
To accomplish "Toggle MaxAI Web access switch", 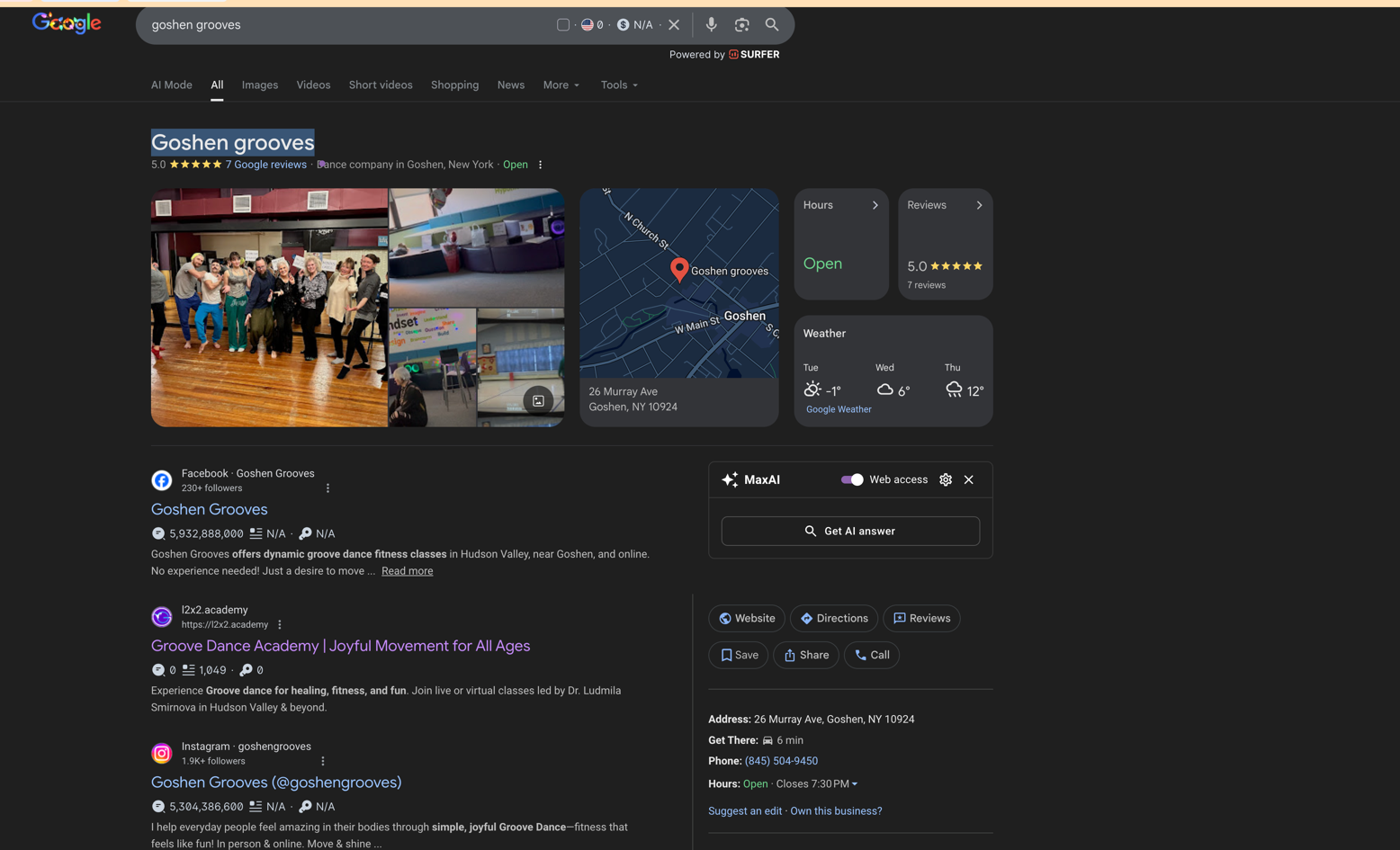I will pos(851,479).
